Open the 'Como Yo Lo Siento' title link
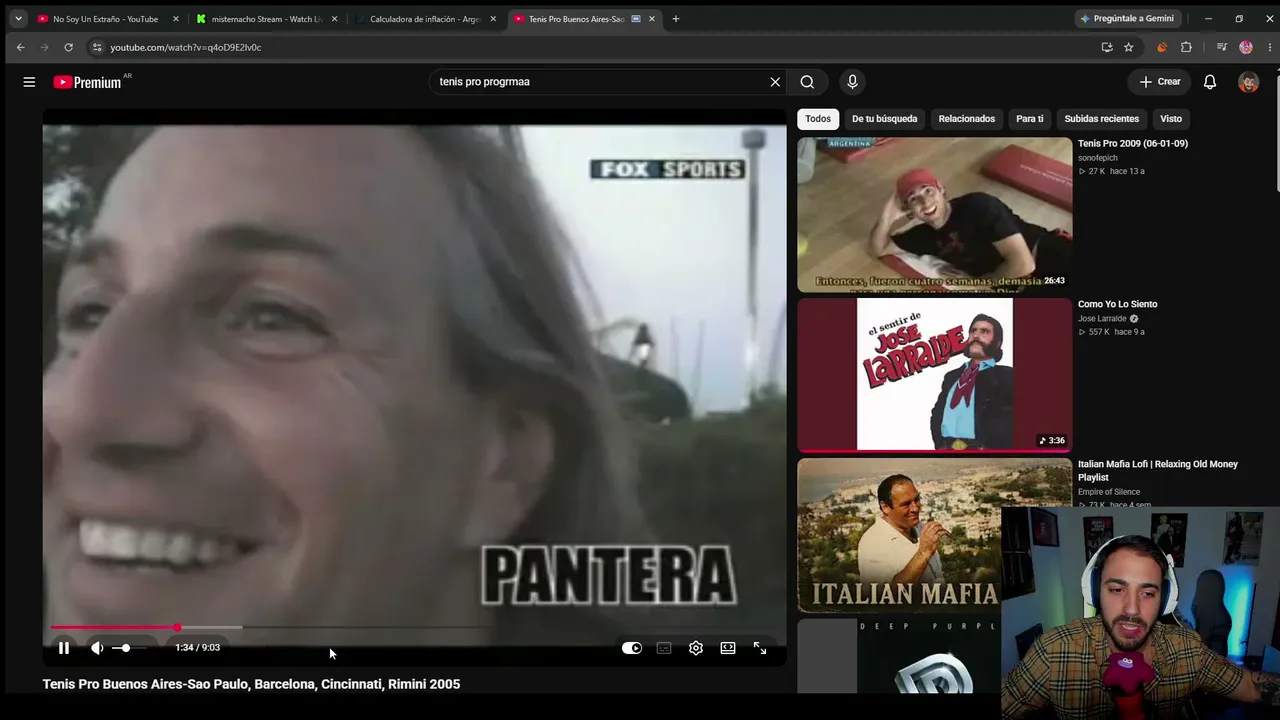 (x=1117, y=304)
